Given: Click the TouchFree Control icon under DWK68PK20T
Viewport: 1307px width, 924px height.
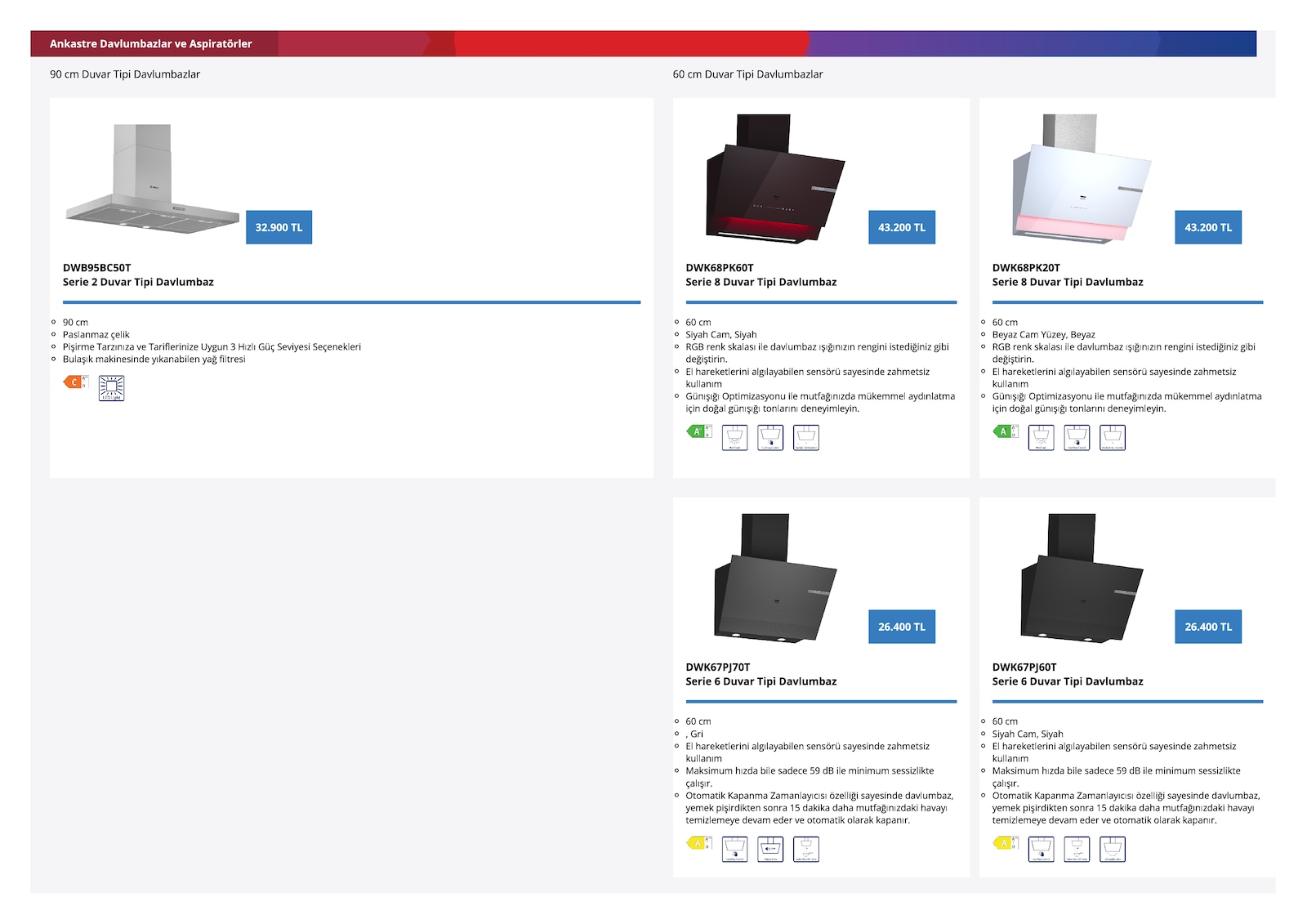Looking at the screenshot, I should pos(1077,437).
